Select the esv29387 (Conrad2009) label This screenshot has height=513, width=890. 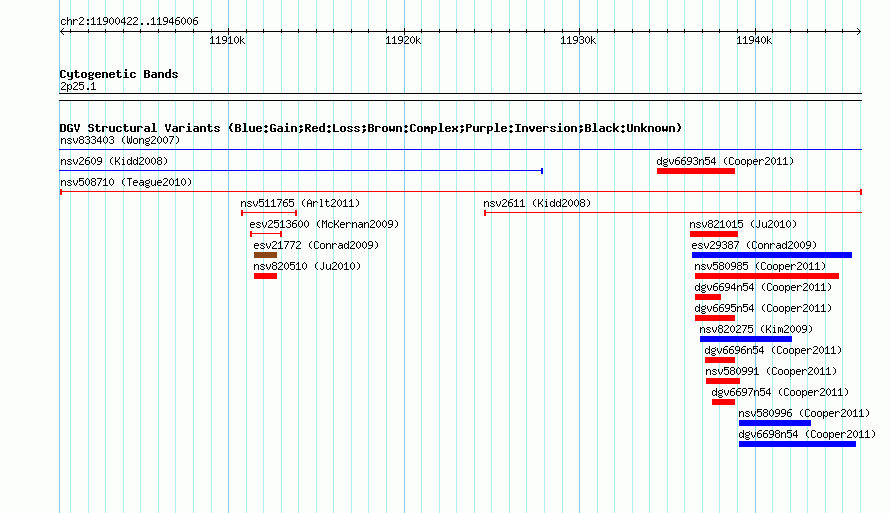pyautogui.click(x=754, y=245)
